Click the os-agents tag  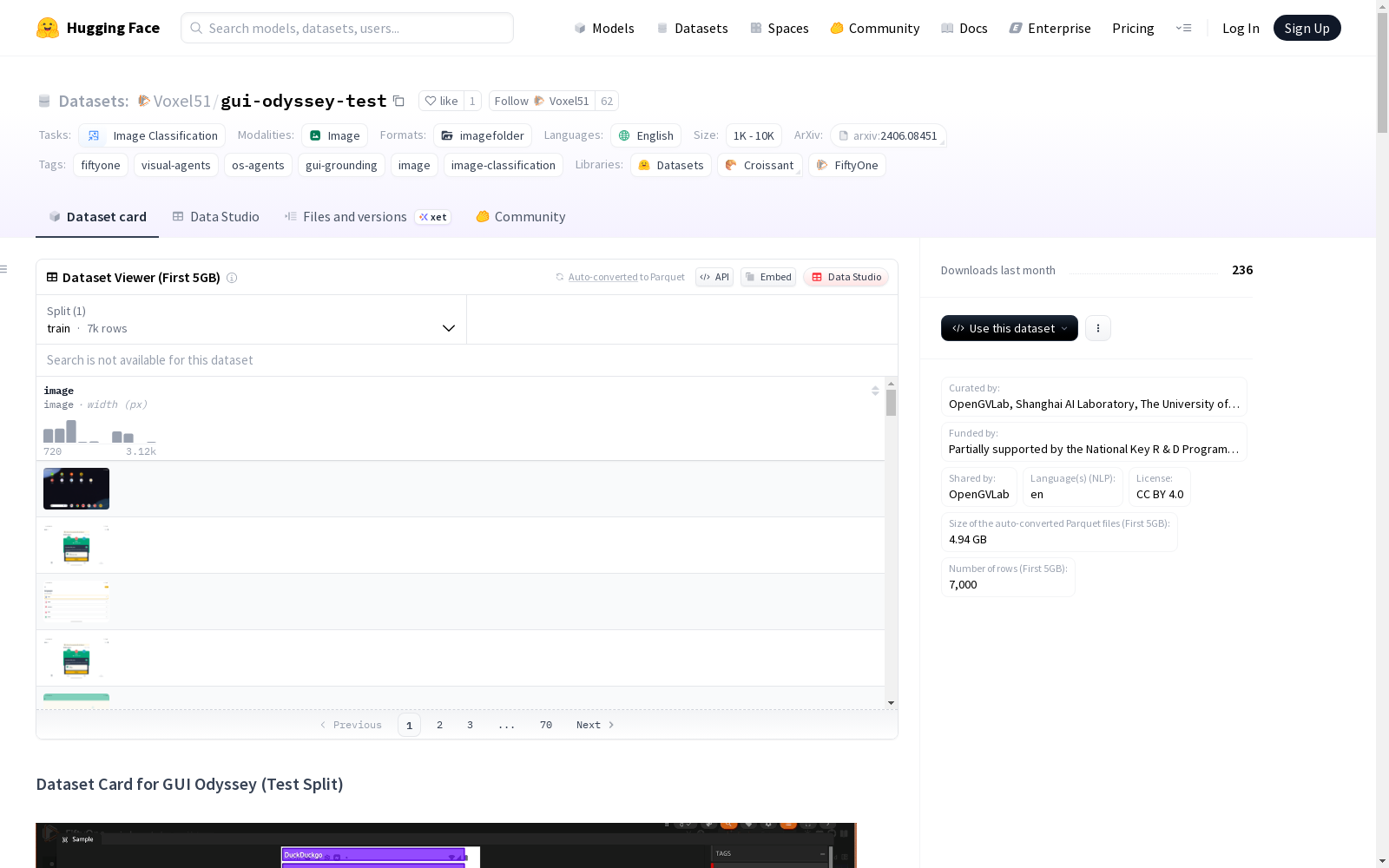pos(258,165)
